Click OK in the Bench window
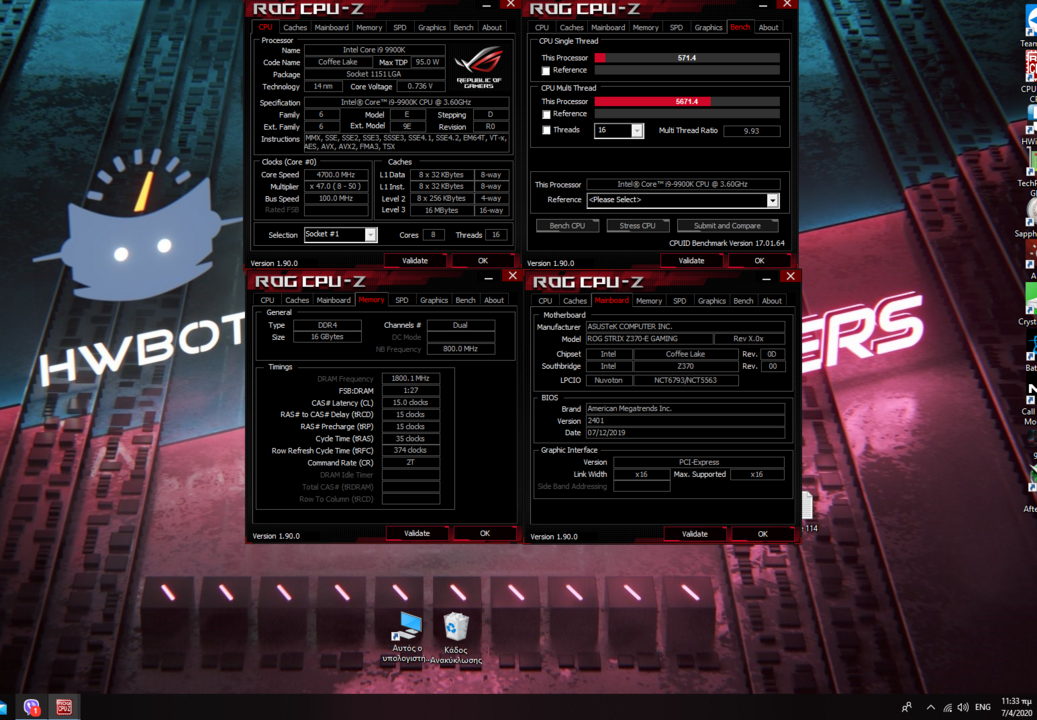This screenshot has width=1037, height=720. pos(759,261)
